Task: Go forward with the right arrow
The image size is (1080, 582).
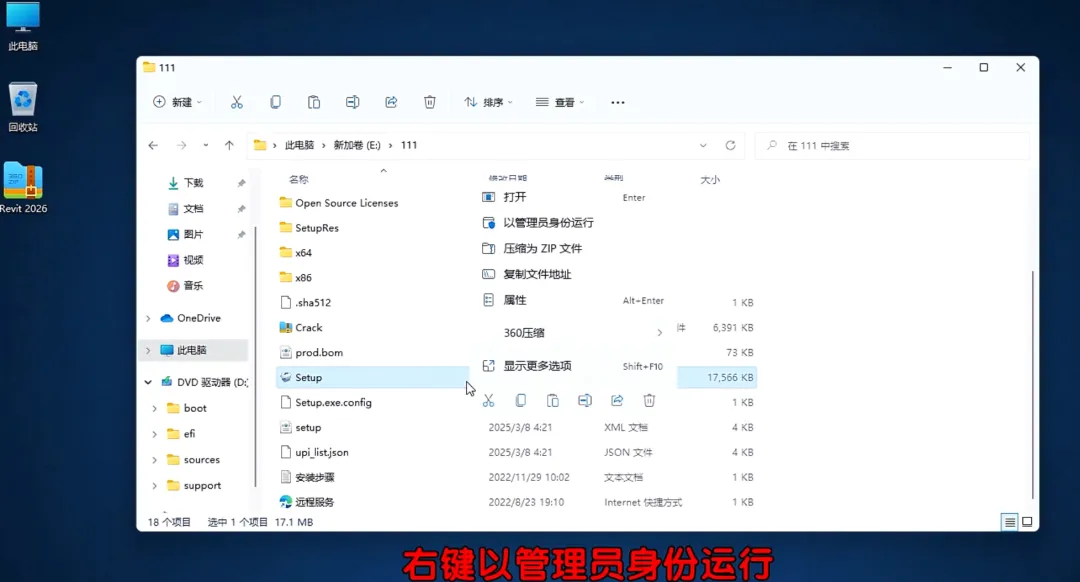Action: click(181, 145)
